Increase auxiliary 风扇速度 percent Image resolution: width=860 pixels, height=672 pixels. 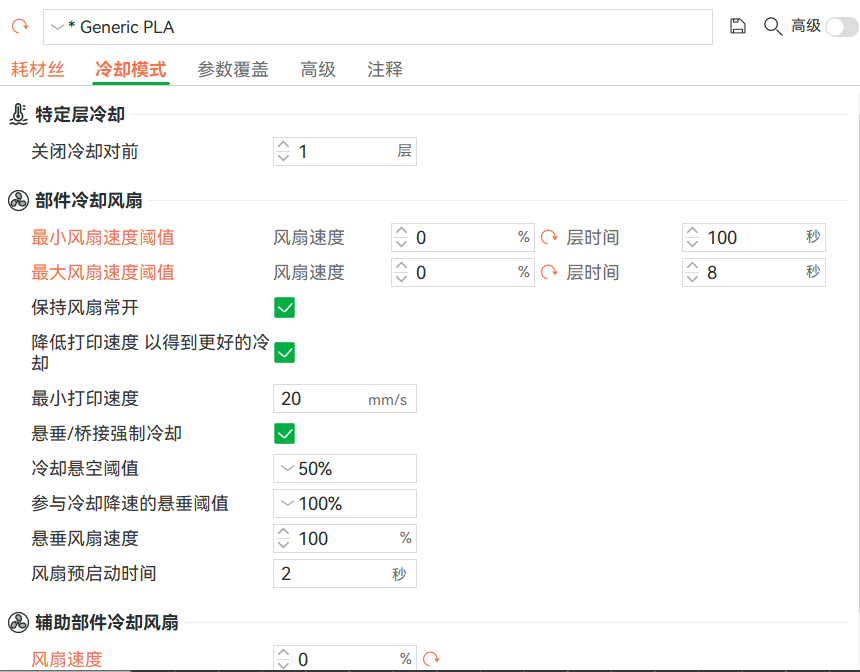click(283, 653)
